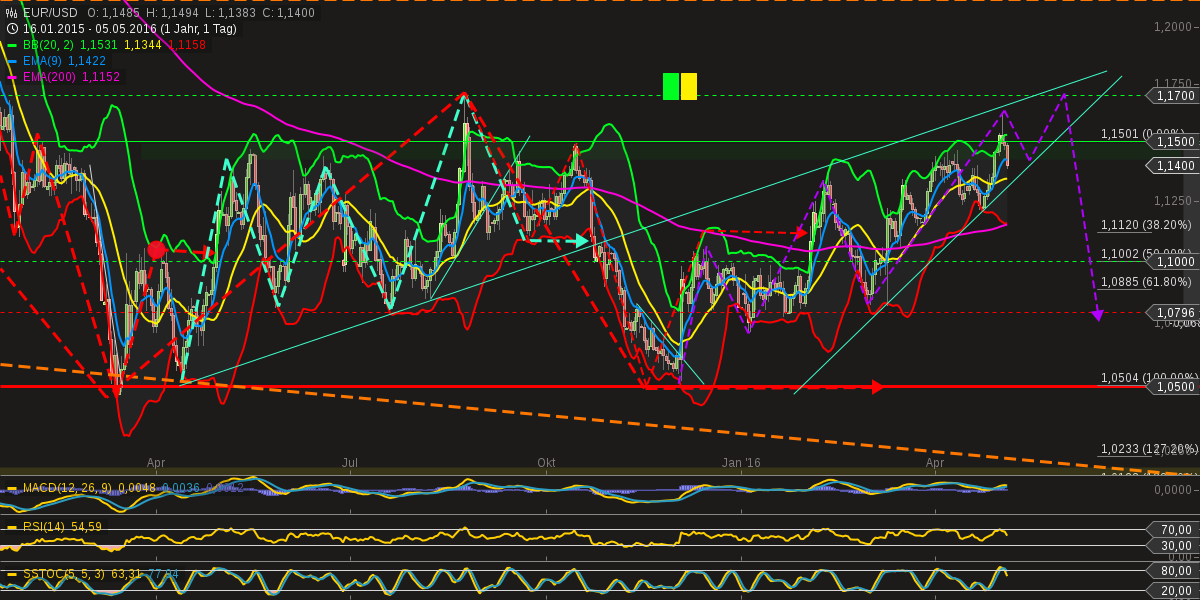
Task: Open the EUR/USD symbol label
Action: [50, 12]
